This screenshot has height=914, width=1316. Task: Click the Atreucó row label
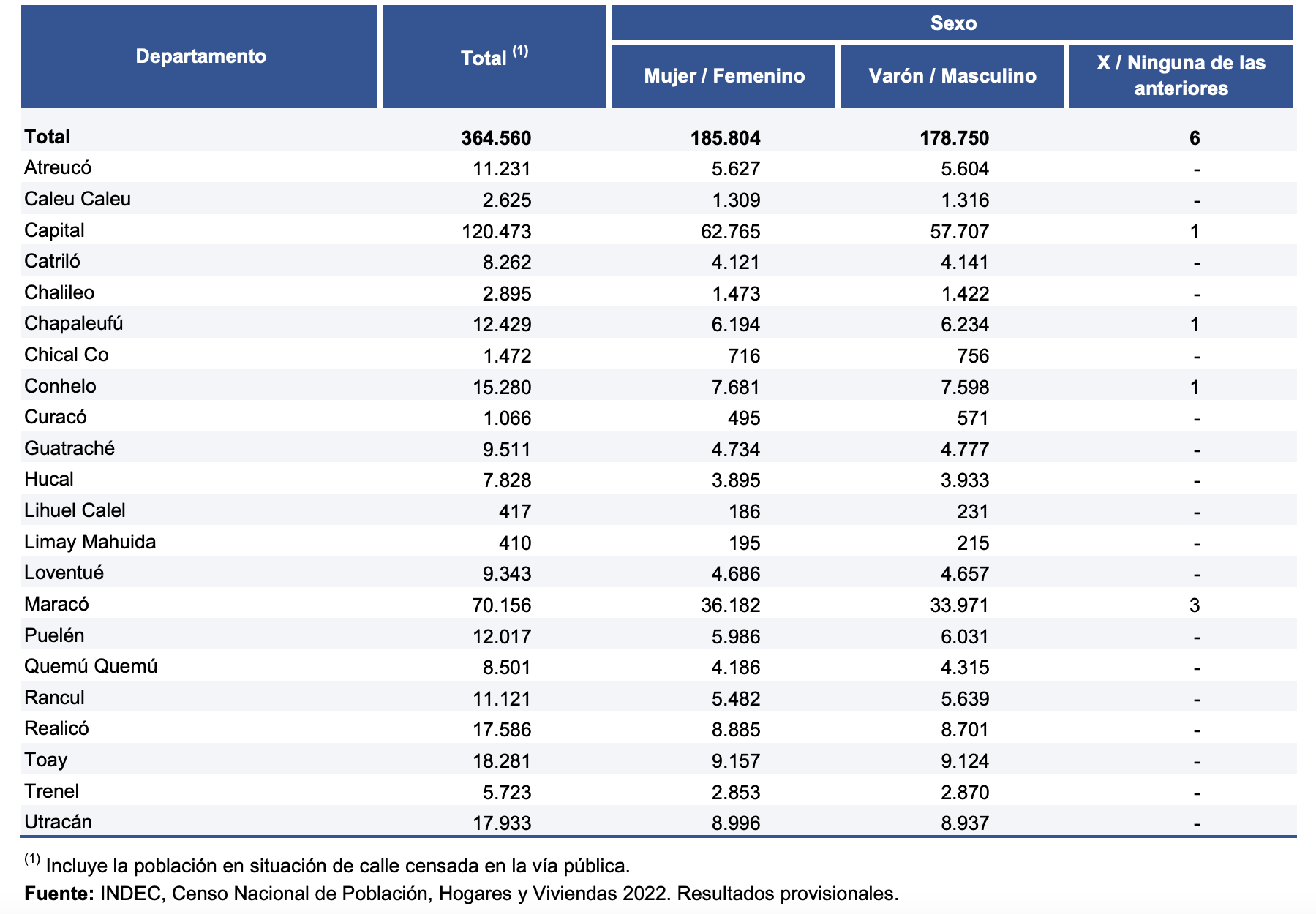coord(58,167)
